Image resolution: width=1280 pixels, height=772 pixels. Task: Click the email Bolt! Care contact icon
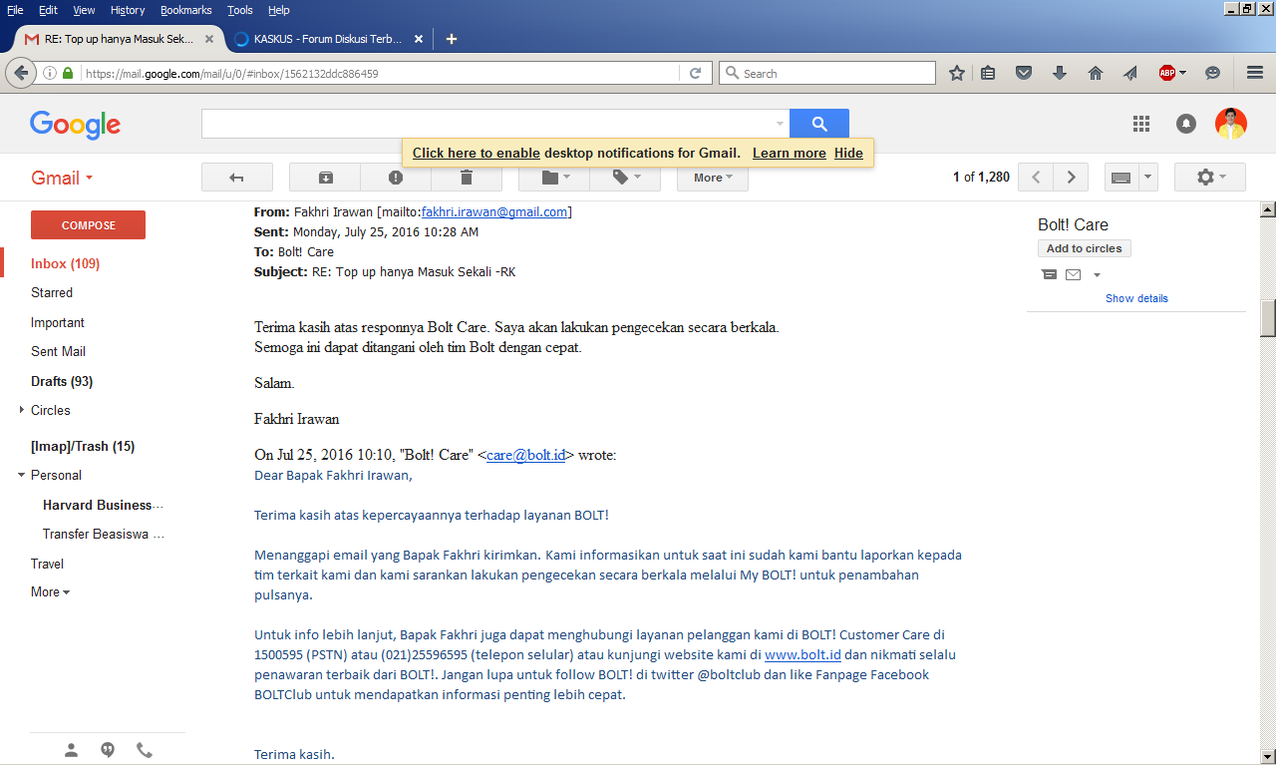1073,275
